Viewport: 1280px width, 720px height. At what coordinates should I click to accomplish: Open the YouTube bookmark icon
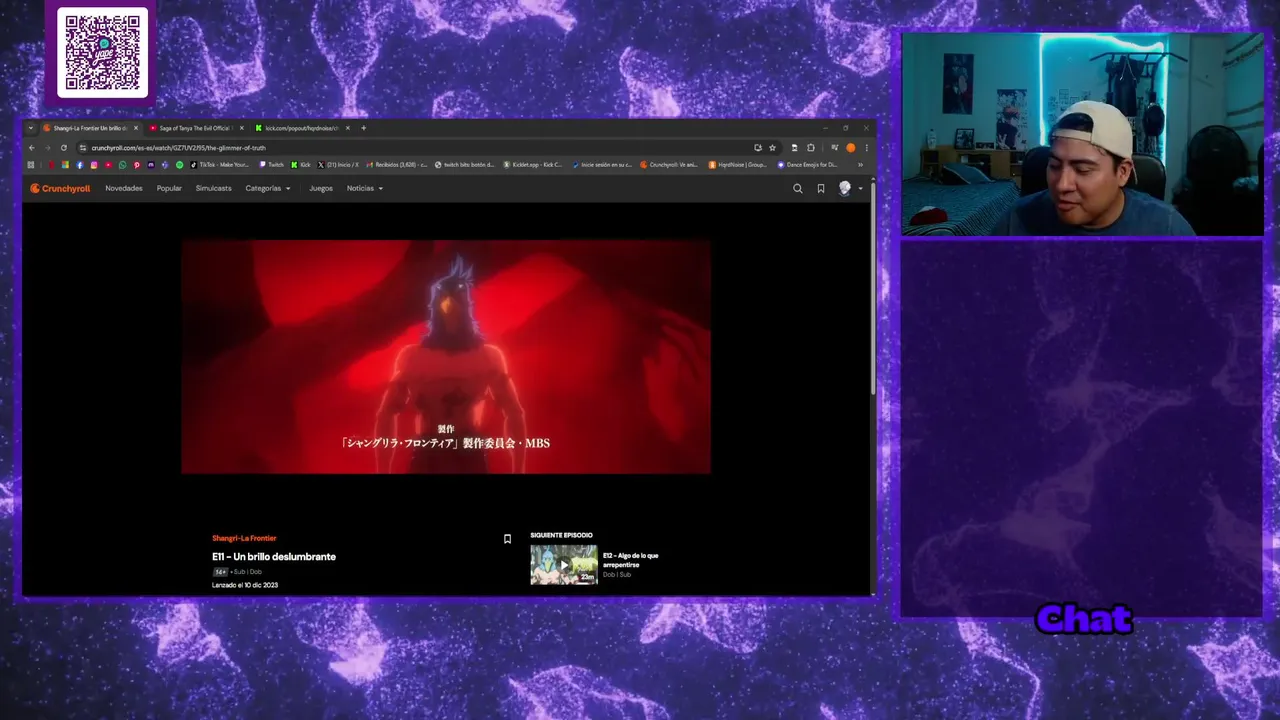(x=108, y=165)
